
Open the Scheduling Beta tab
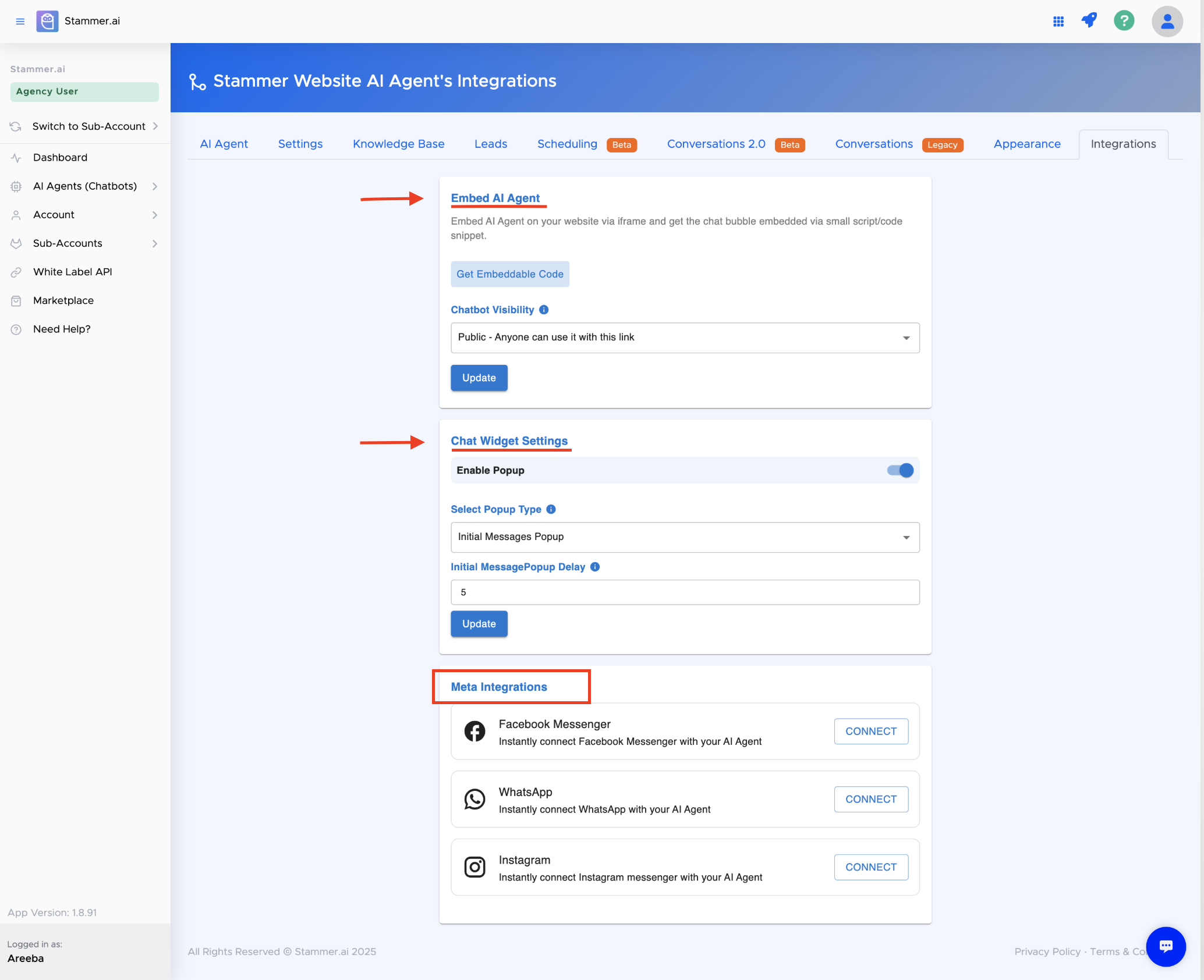point(587,144)
